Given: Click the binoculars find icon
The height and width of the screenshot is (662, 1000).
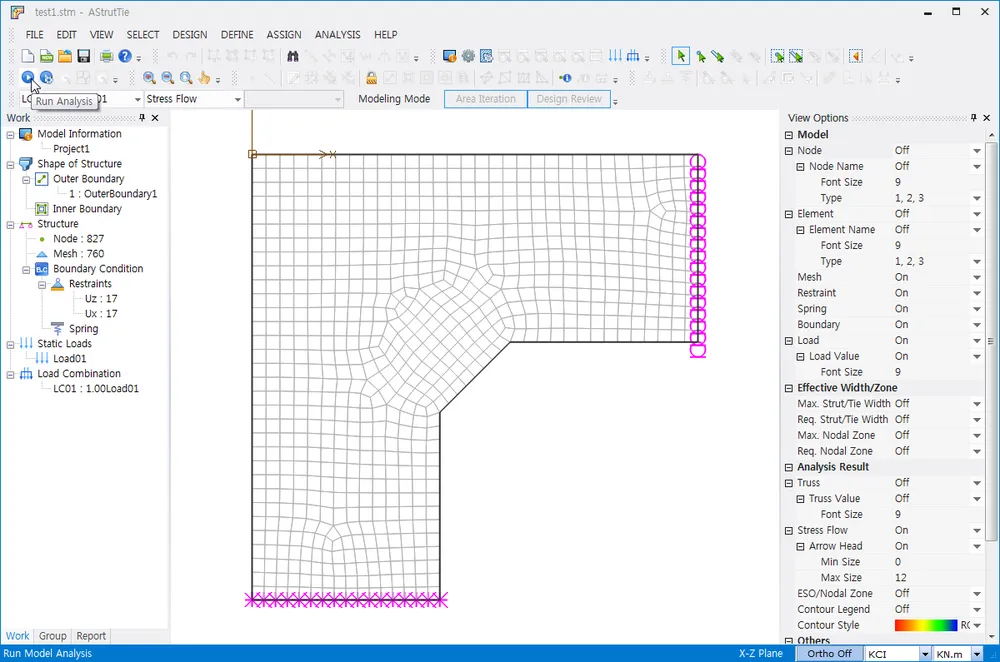Looking at the screenshot, I should point(293,57).
